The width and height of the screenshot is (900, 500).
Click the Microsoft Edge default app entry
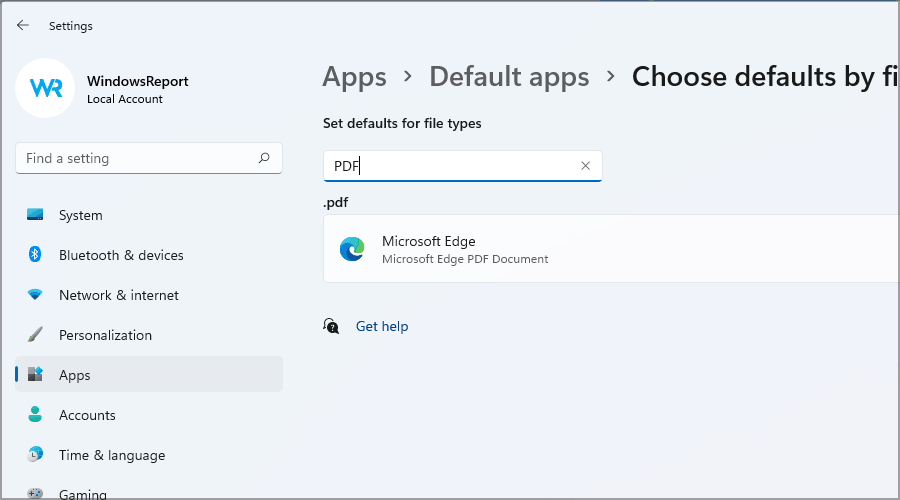pyautogui.click(x=611, y=249)
